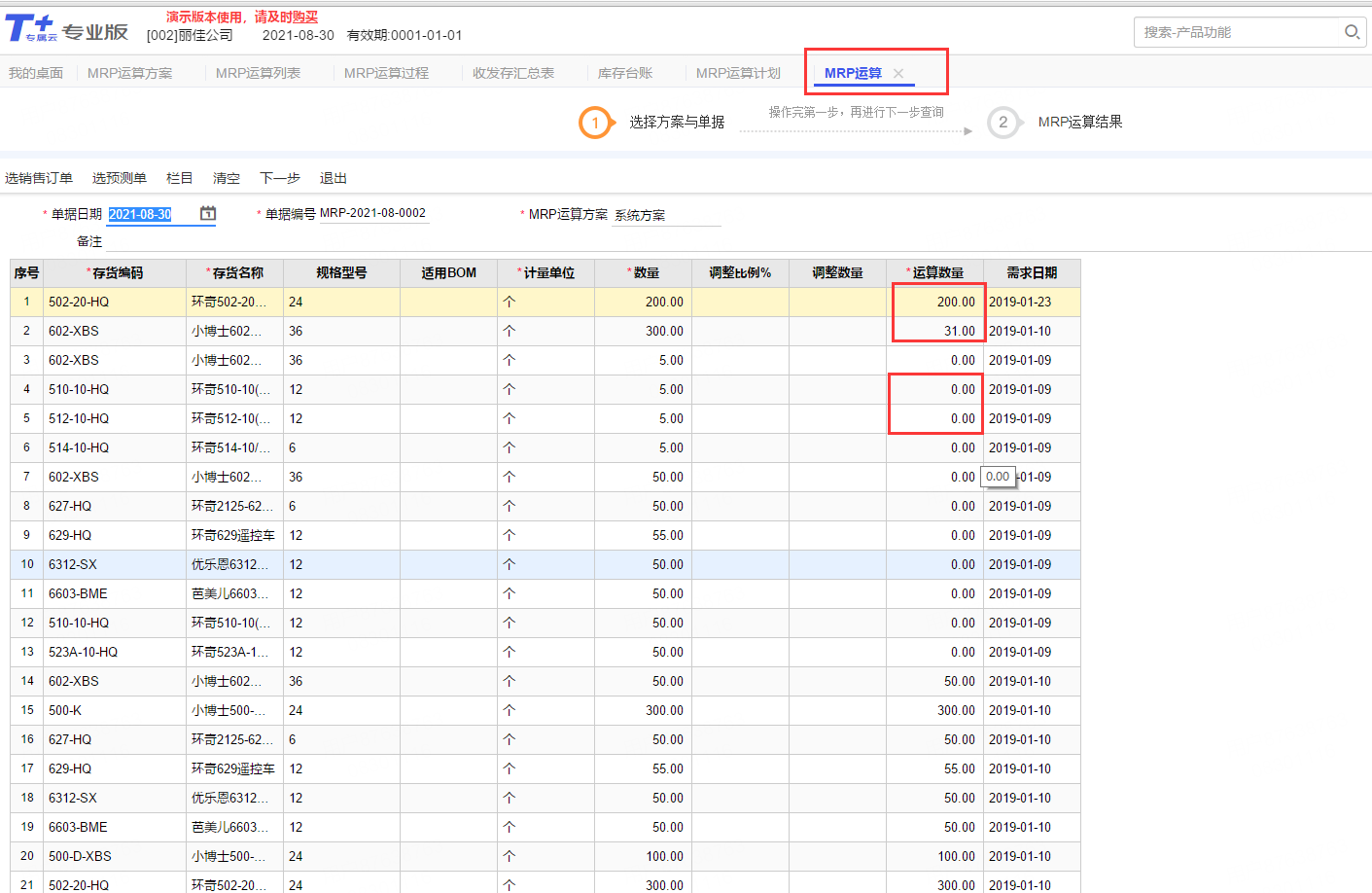Click step 1 circle 选择方案与单据
Image resolution: width=1372 pixels, height=893 pixels.
pos(595,123)
